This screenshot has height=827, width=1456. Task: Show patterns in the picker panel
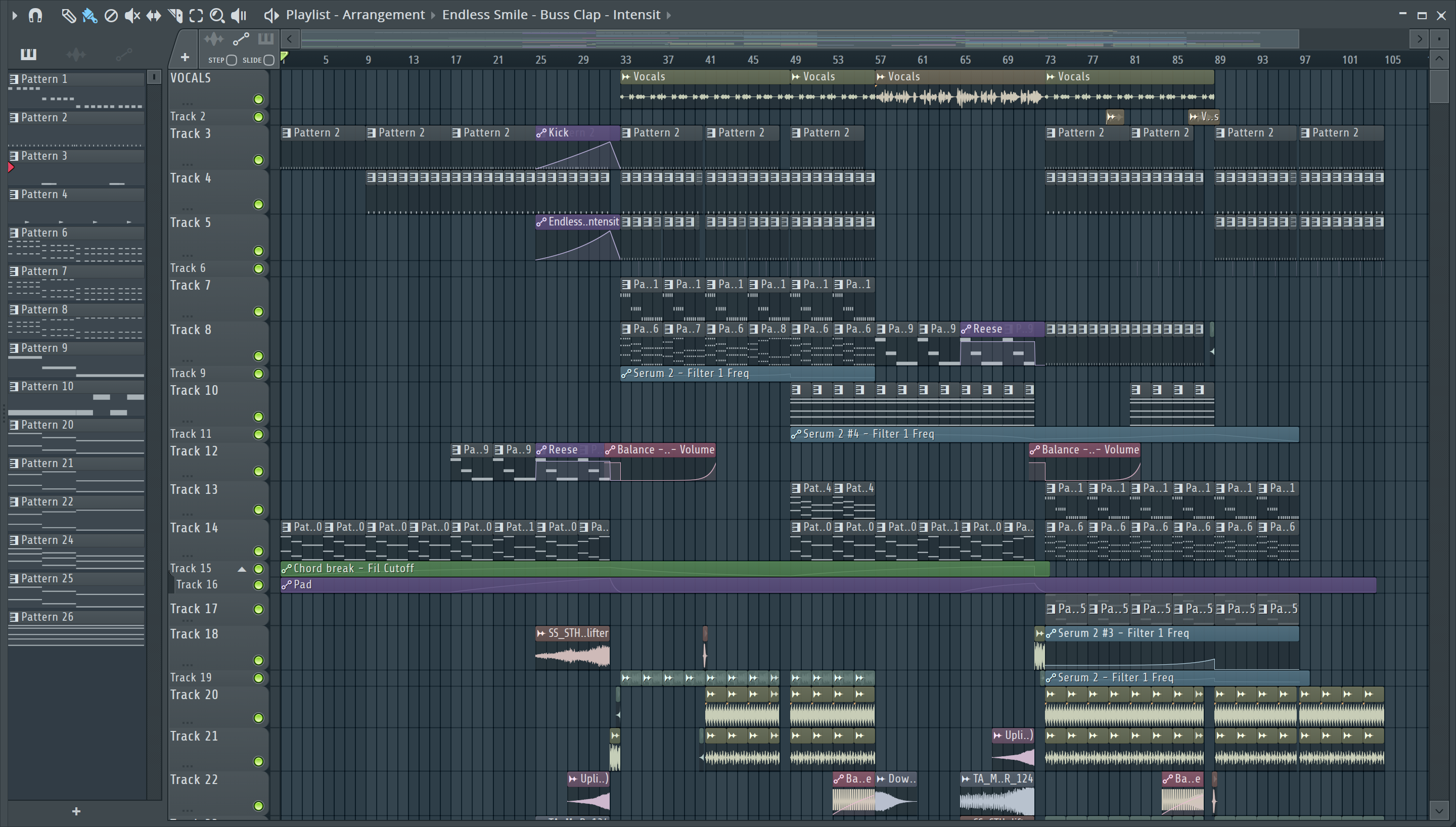(x=28, y=54)
